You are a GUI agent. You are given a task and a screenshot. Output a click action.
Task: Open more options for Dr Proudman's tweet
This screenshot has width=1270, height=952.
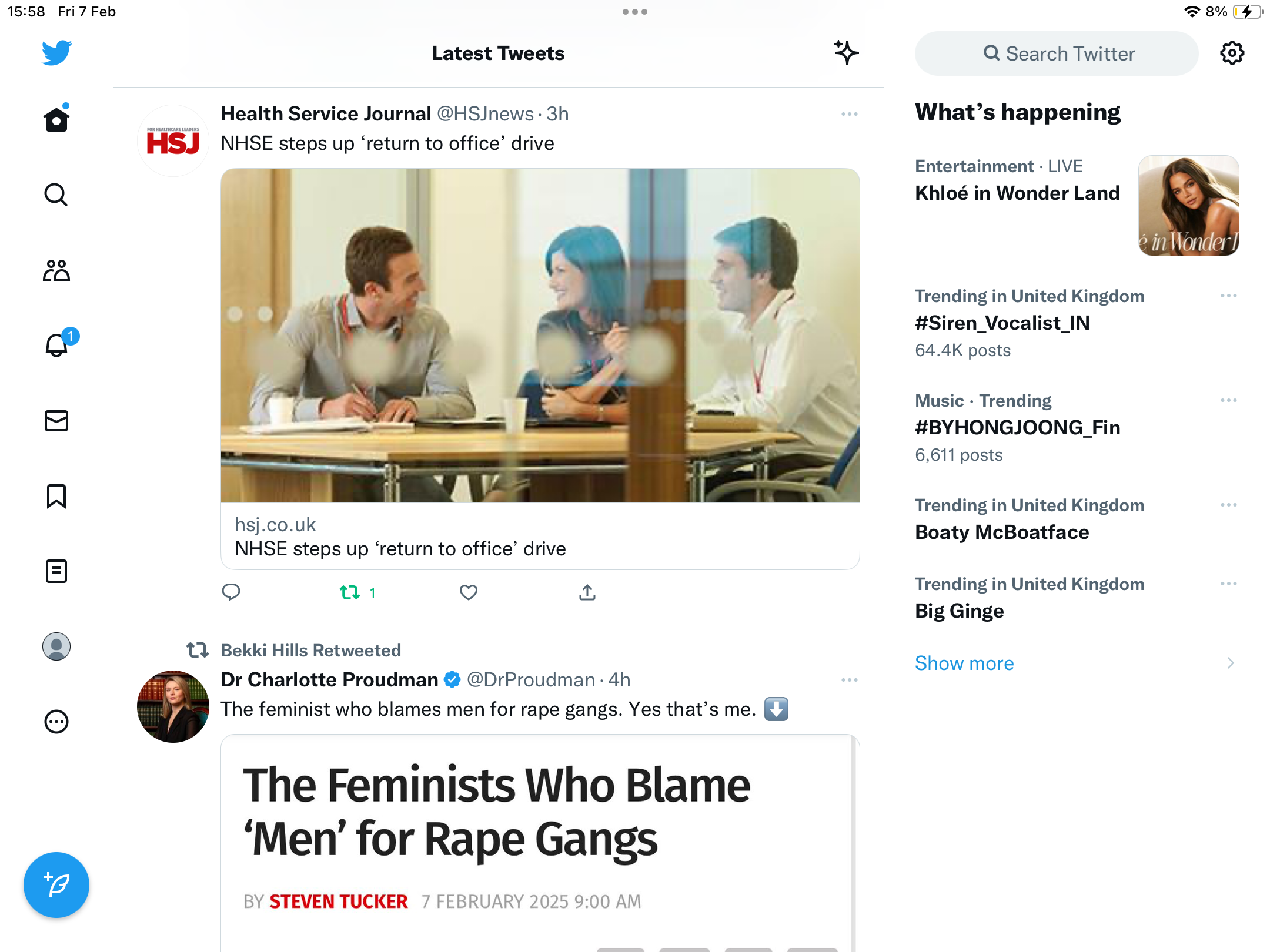click(x=850, y=680)
